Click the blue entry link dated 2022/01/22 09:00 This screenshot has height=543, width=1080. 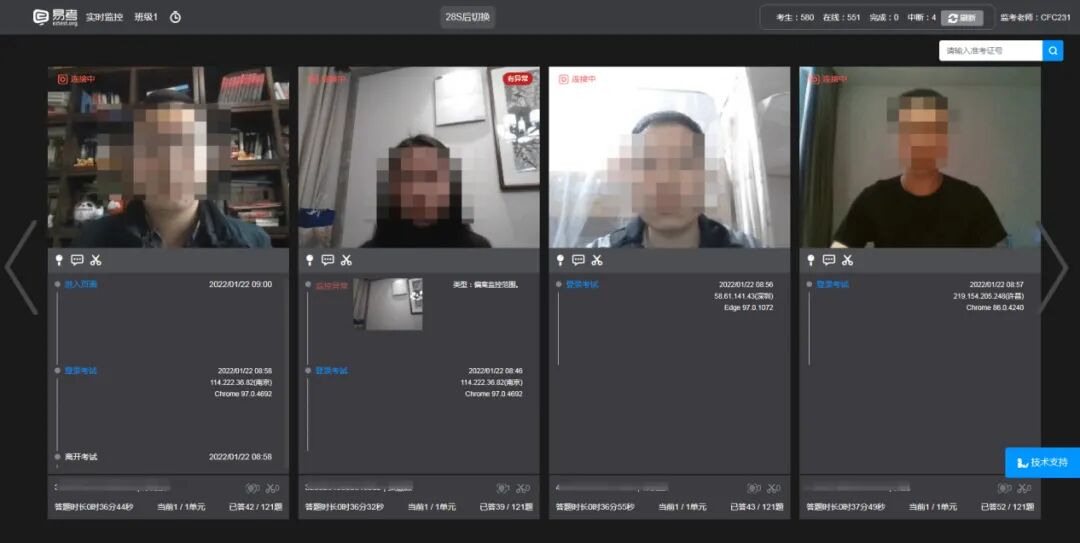pos(81,284)
